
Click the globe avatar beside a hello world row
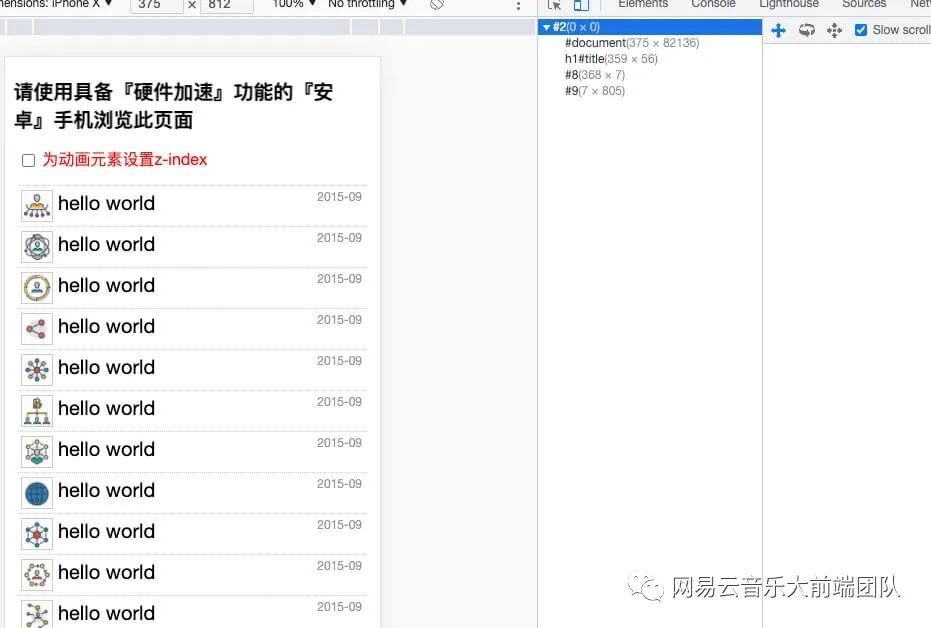click(x=36, y=491)
